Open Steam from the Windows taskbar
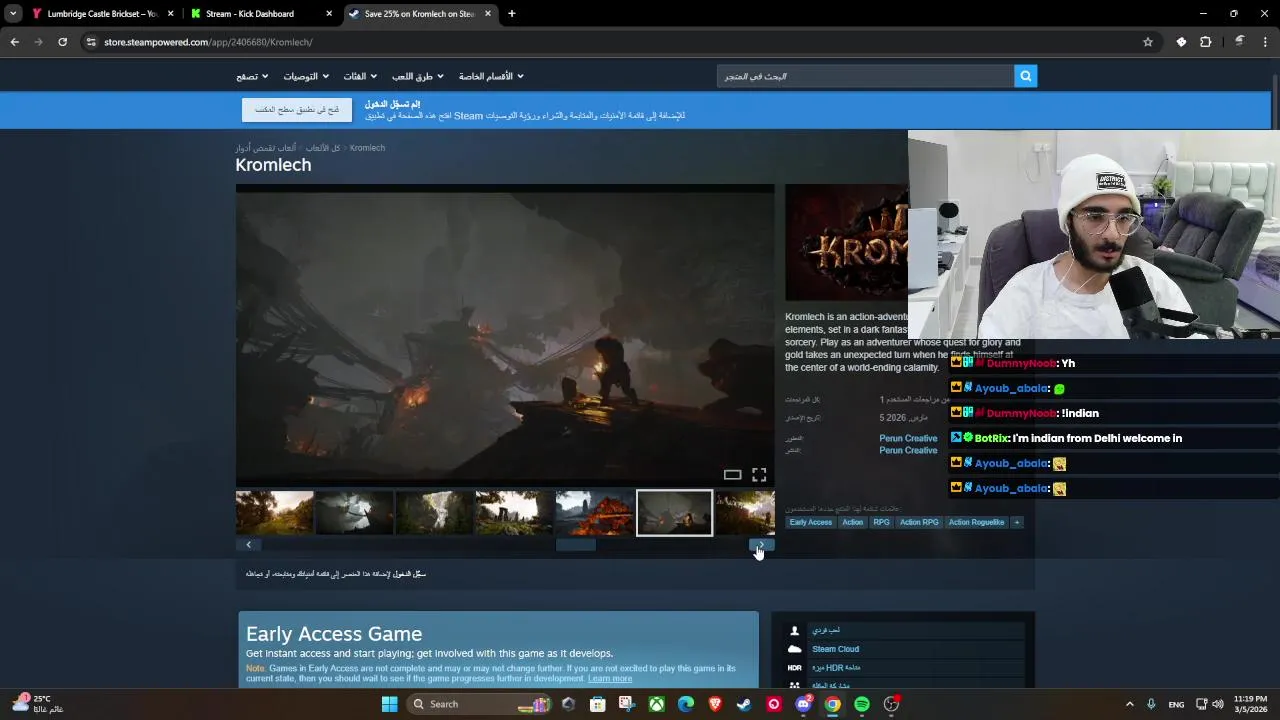The height and width of the screenshot is (720, 1280). click(744, 704)
